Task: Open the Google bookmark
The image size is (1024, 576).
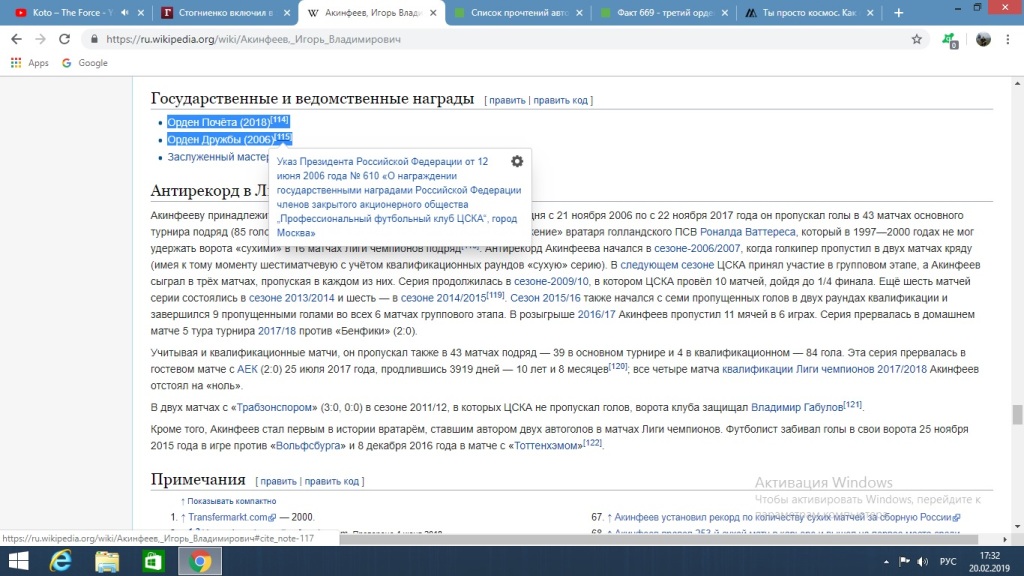Action: [x=84, y=63]
